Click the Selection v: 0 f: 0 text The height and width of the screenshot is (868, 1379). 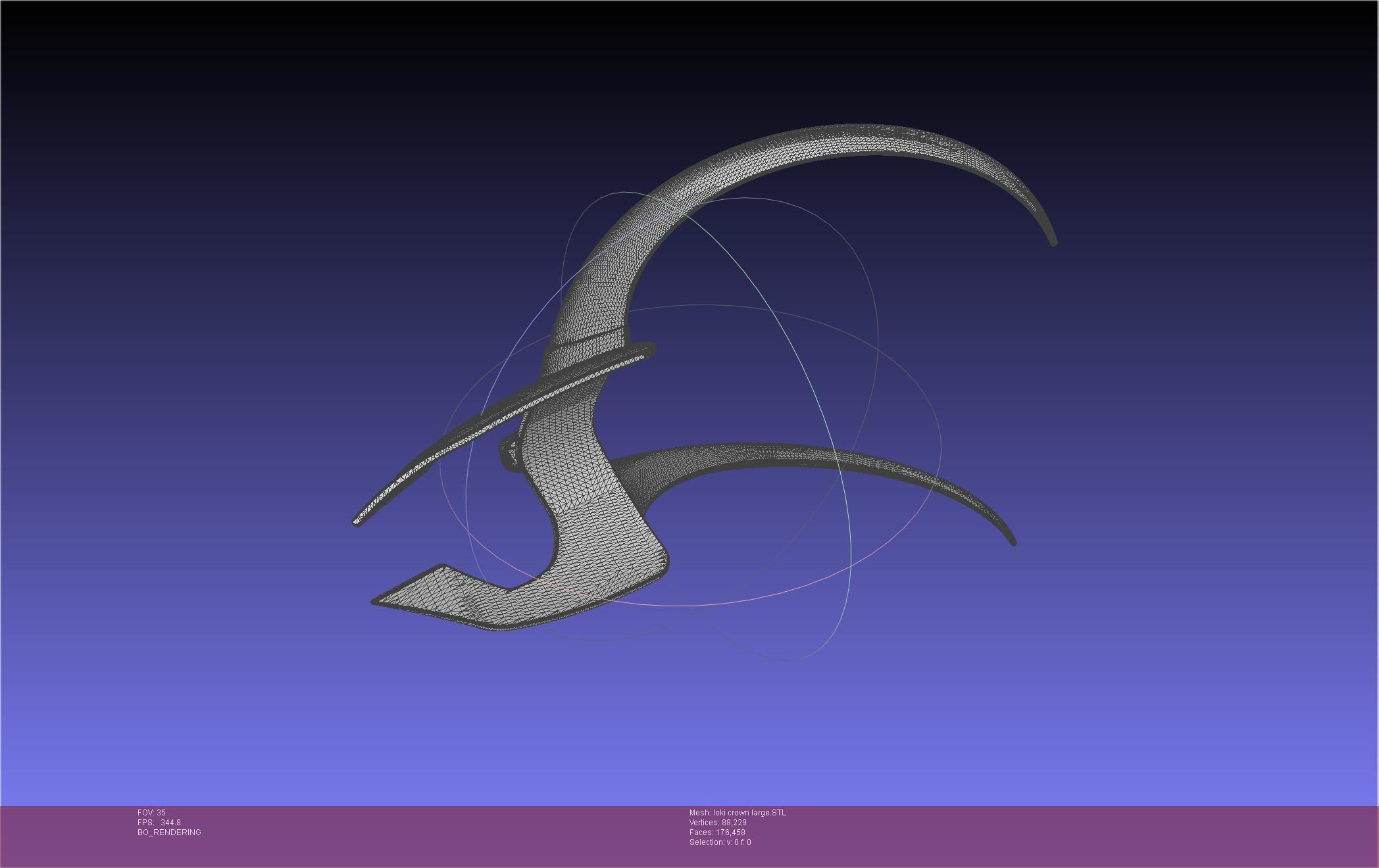click(x=720, y=842)
